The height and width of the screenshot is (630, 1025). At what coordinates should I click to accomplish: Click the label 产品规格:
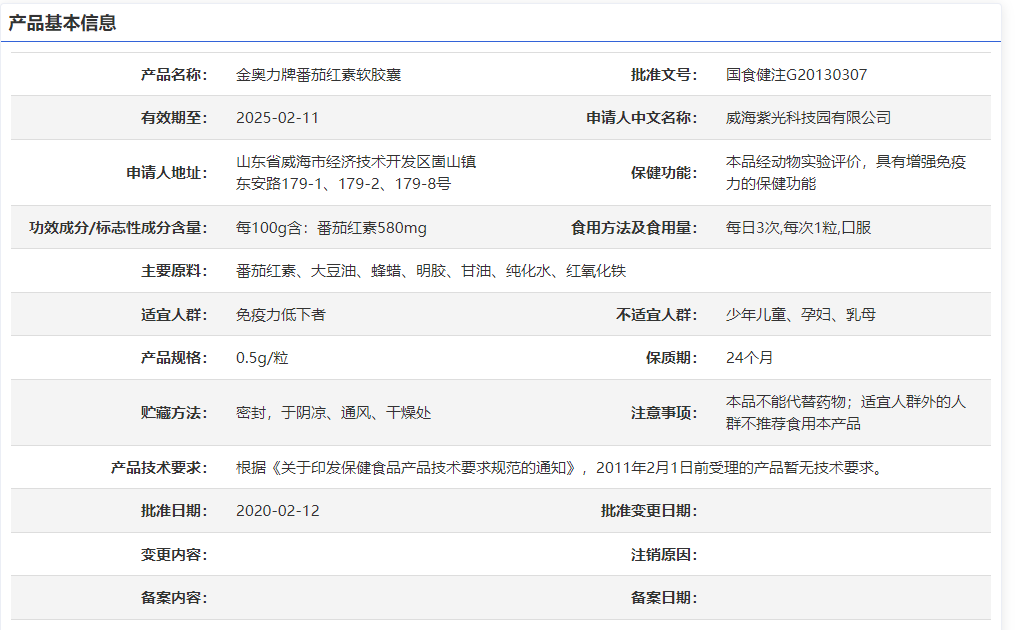(174, 357)
